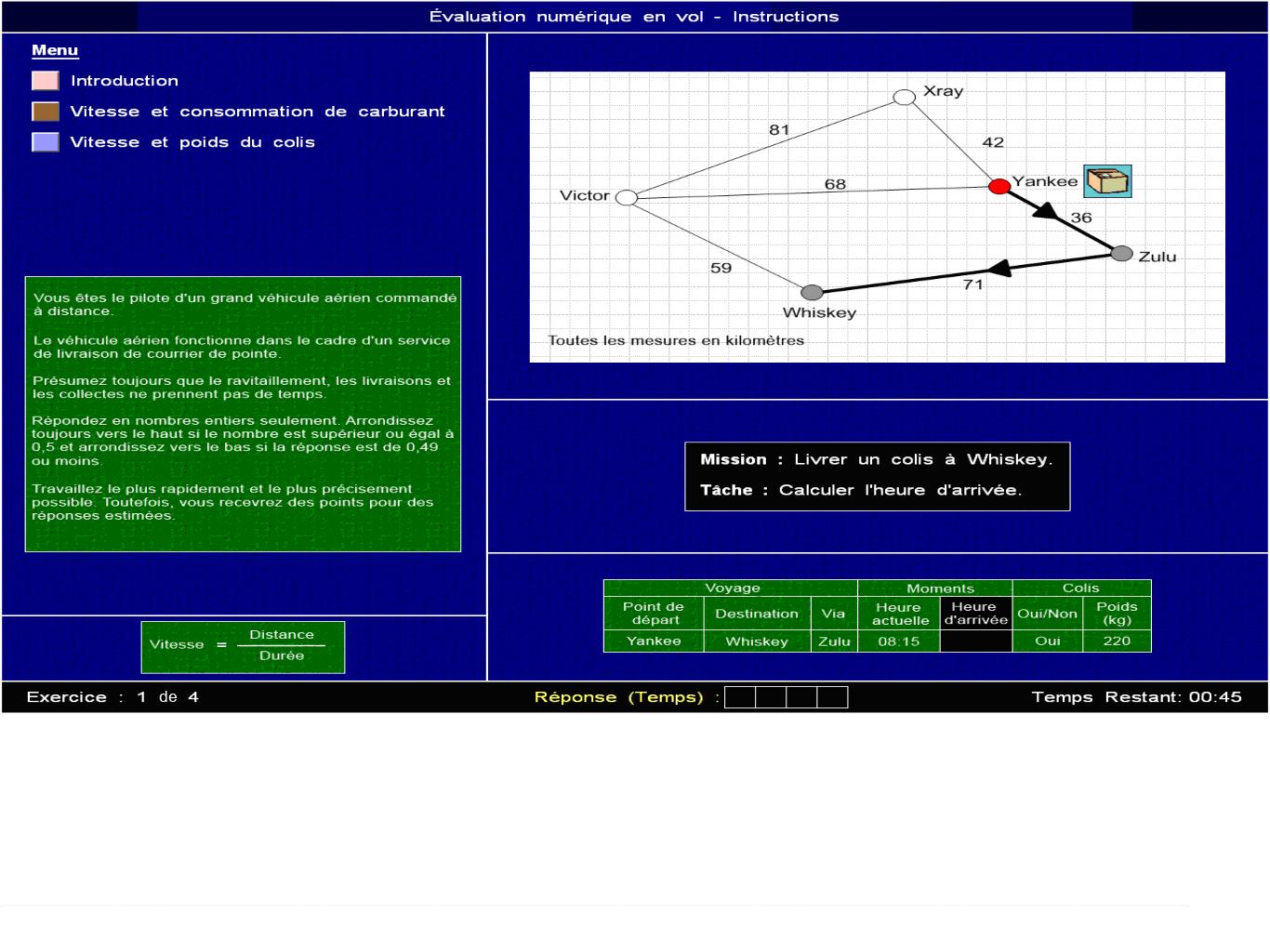Image resolution: width=1270 pixels, height=952 pixels.
Task: Click the Victor waypoint circle
Action: click(x=627, y=197)
